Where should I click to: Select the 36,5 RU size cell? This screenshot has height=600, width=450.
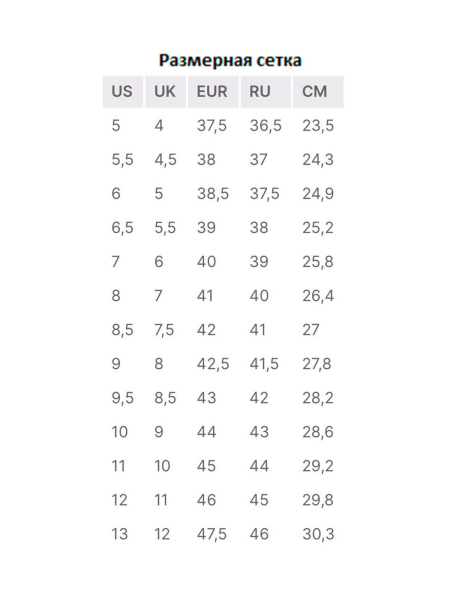(x=266, y=126)
